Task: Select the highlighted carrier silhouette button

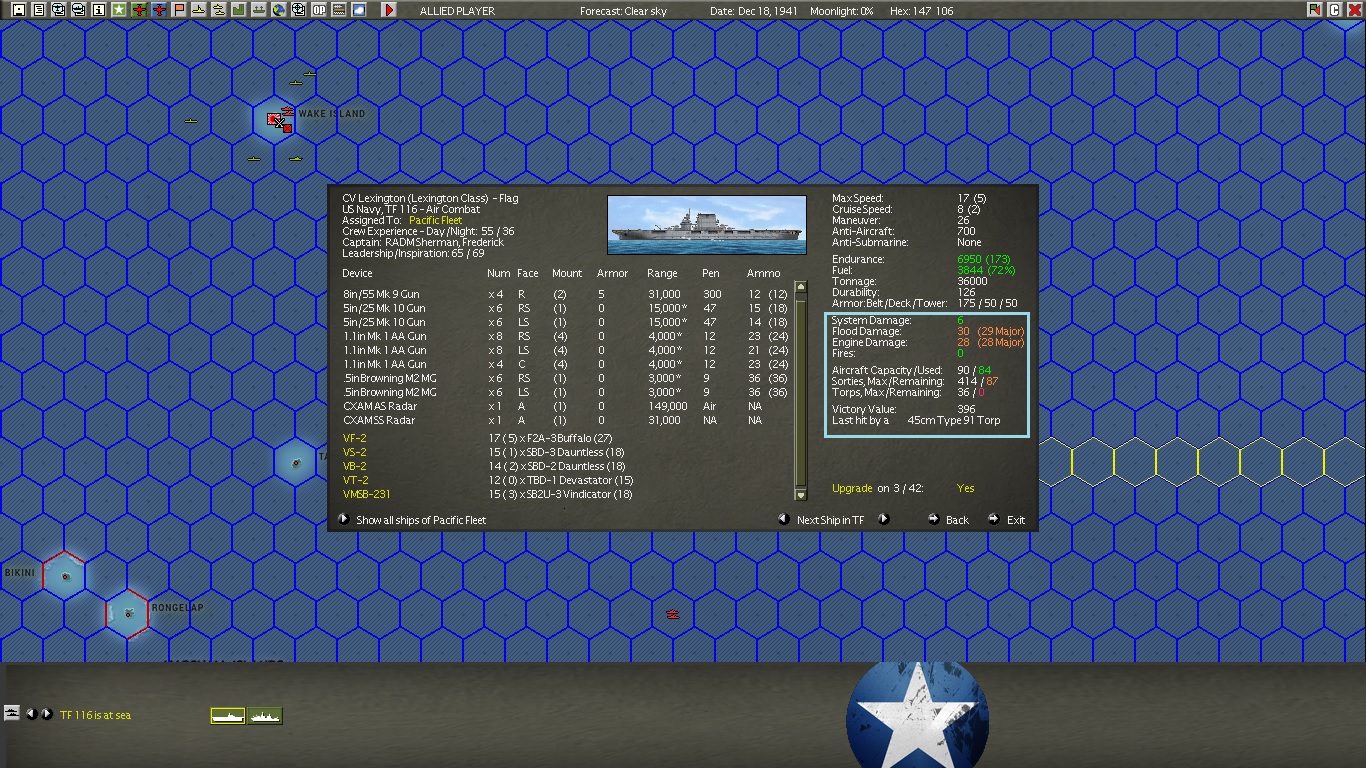Action: click(x=228, y=716)
